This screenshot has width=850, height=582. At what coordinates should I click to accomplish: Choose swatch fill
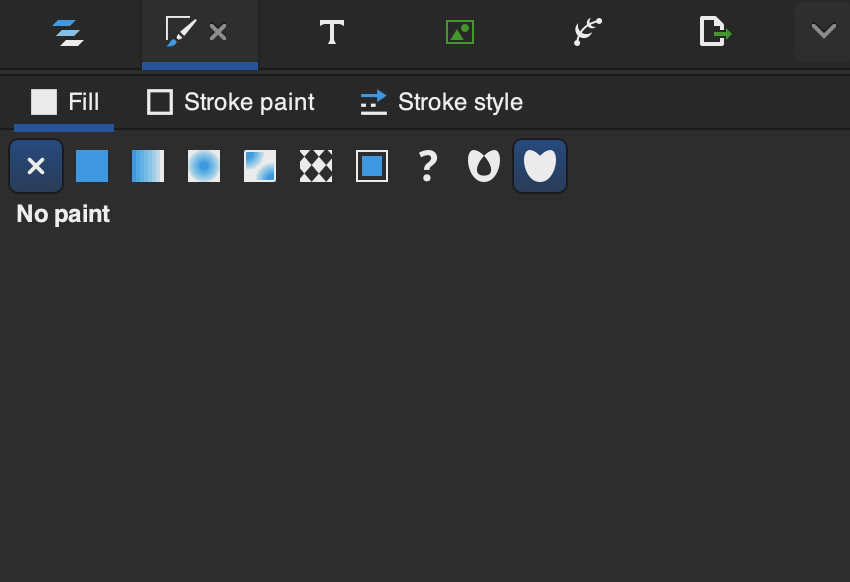[x=372, y=166]
